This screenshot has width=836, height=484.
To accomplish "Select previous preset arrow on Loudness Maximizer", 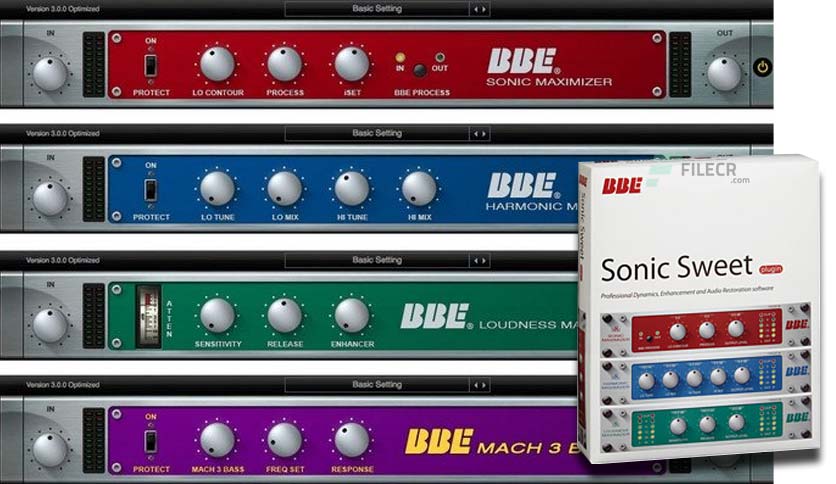I will (476, 261).
